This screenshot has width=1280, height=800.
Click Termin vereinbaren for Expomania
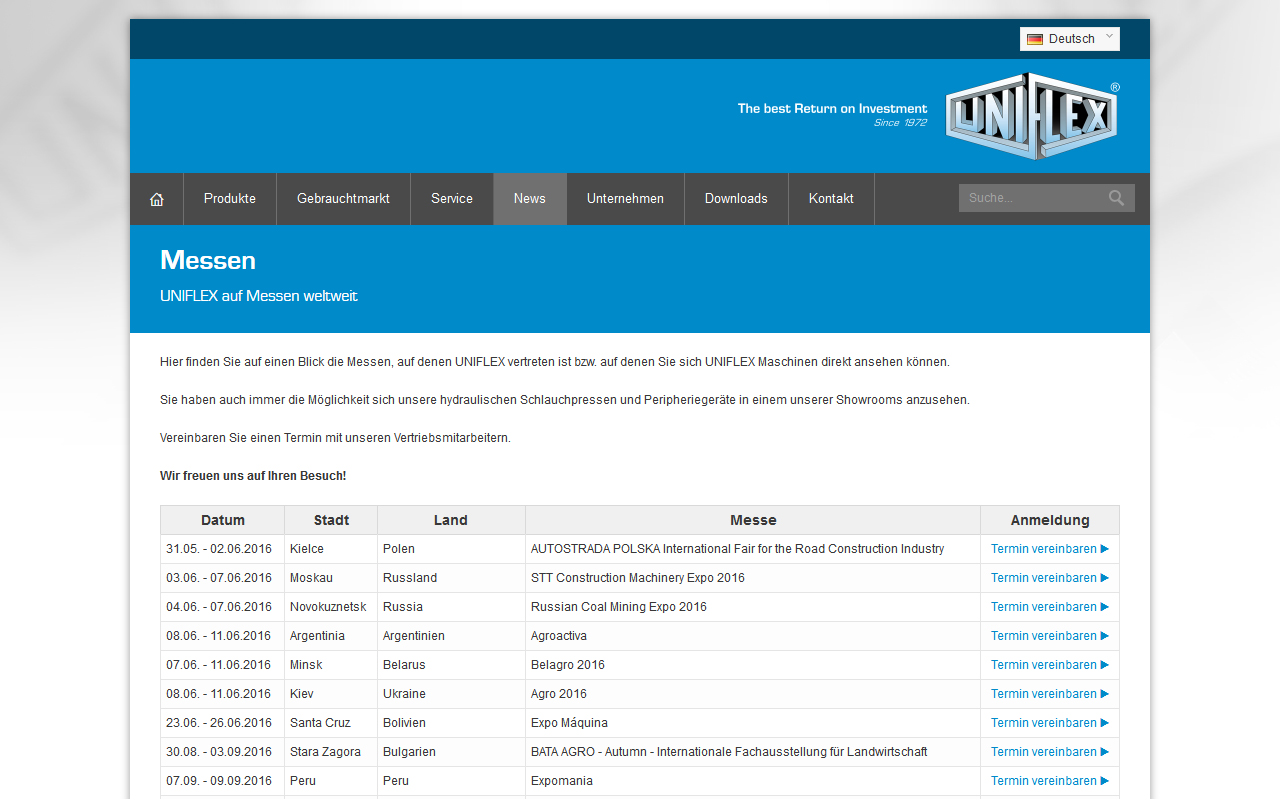(1050, 781)
